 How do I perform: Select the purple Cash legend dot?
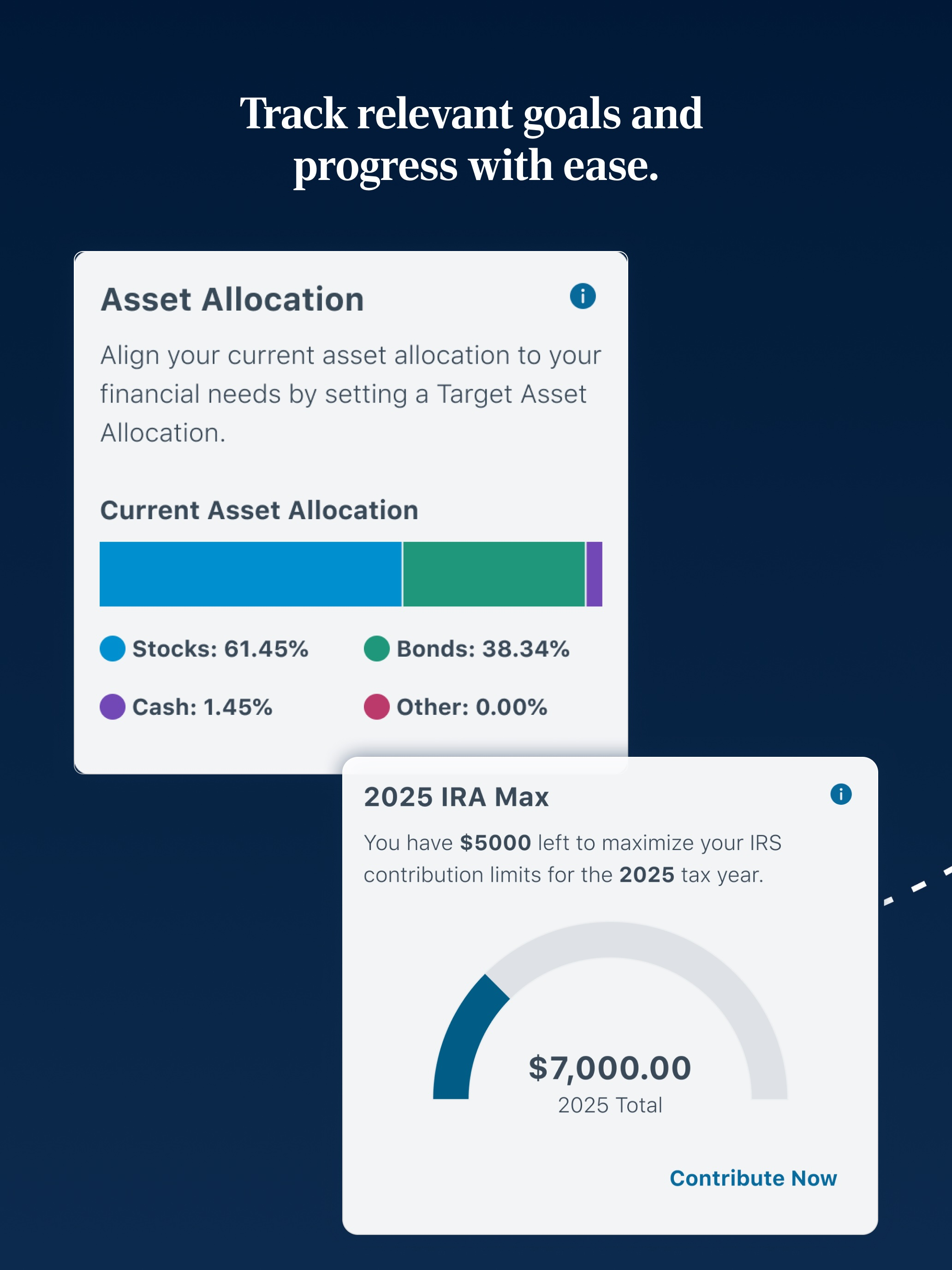pos(113,707)
